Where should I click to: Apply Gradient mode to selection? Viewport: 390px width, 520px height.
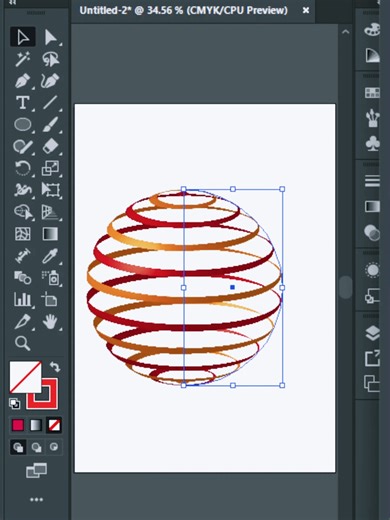tap(36, 425)
